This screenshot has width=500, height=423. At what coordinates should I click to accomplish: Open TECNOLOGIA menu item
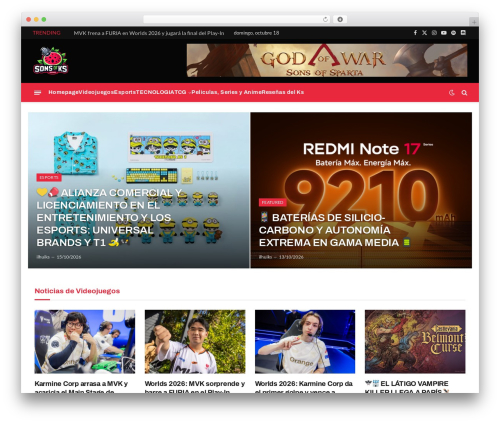pyautogui.click(x=155, y=92)
